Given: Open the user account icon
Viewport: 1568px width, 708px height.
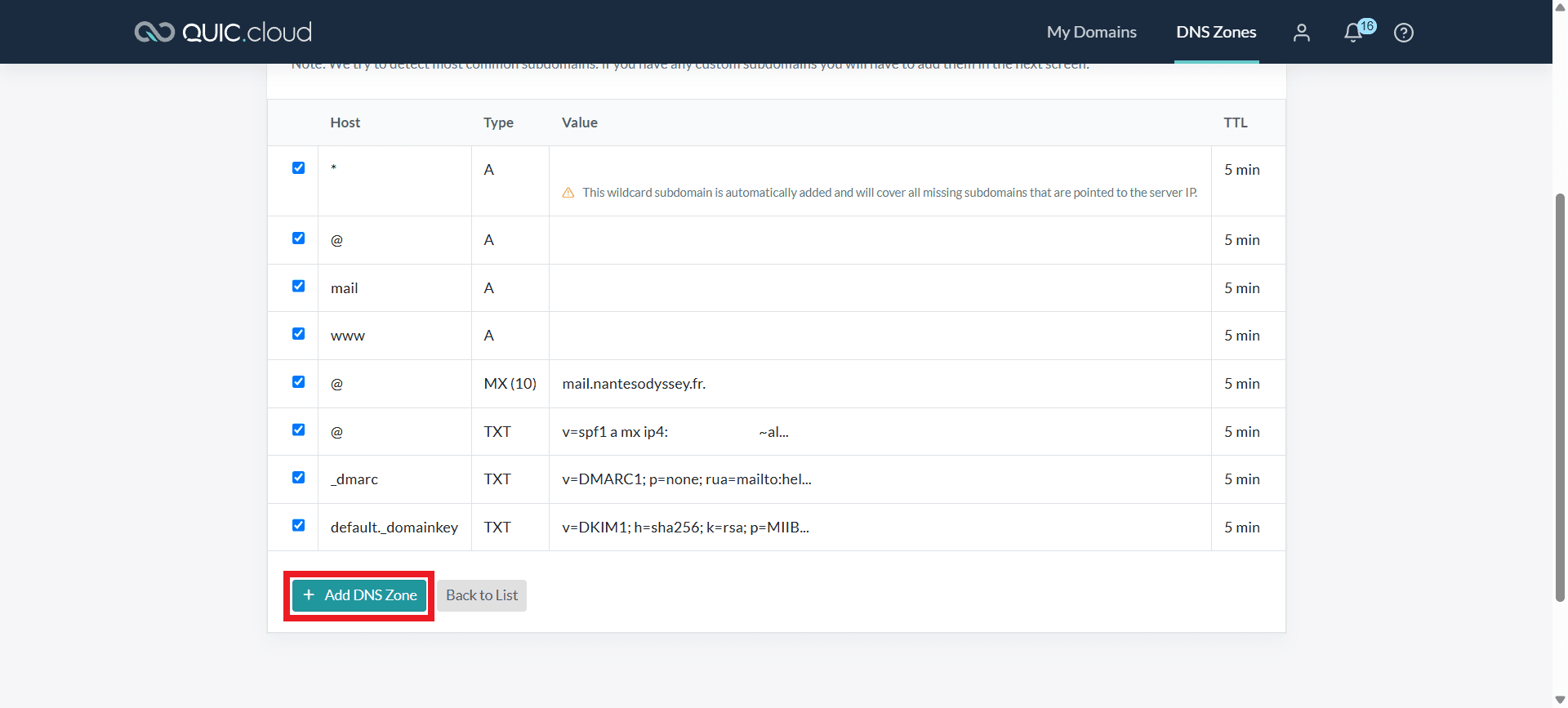Looking at the screenshot, I should tap(1302, 33).
